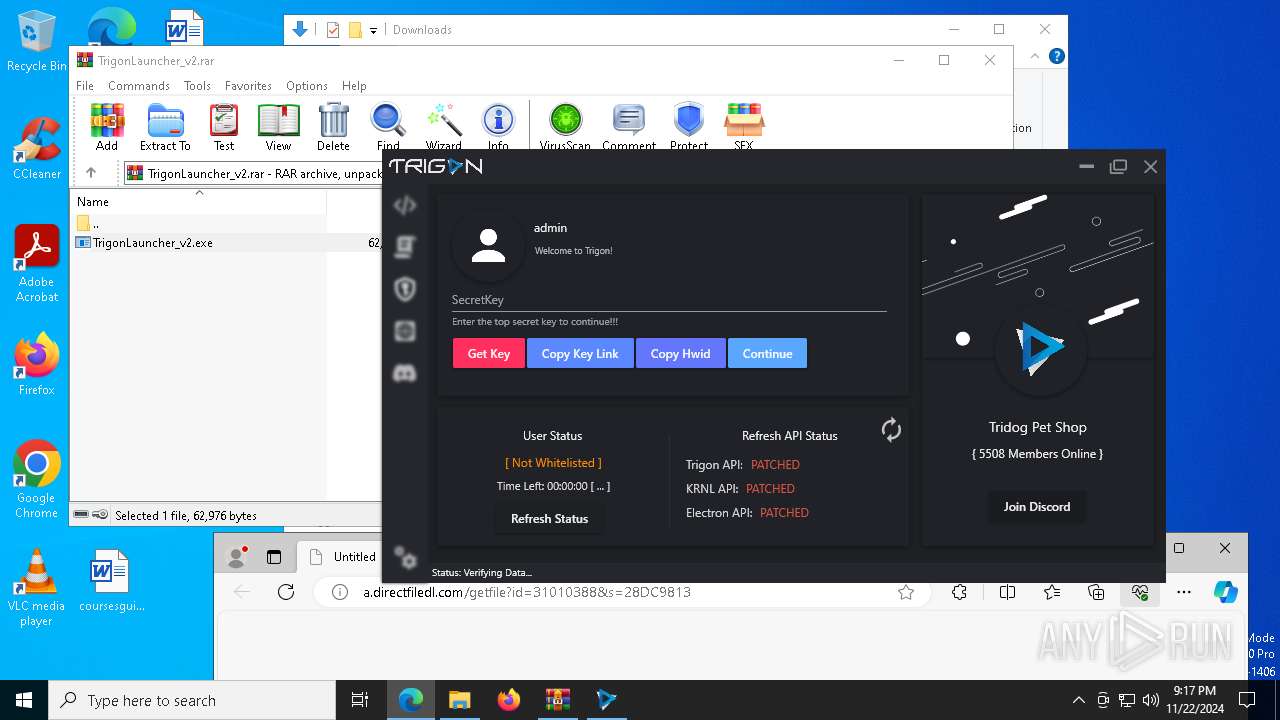1280x720 pixels.
Task: Click the Windows Start button
Action: [24, 700]
